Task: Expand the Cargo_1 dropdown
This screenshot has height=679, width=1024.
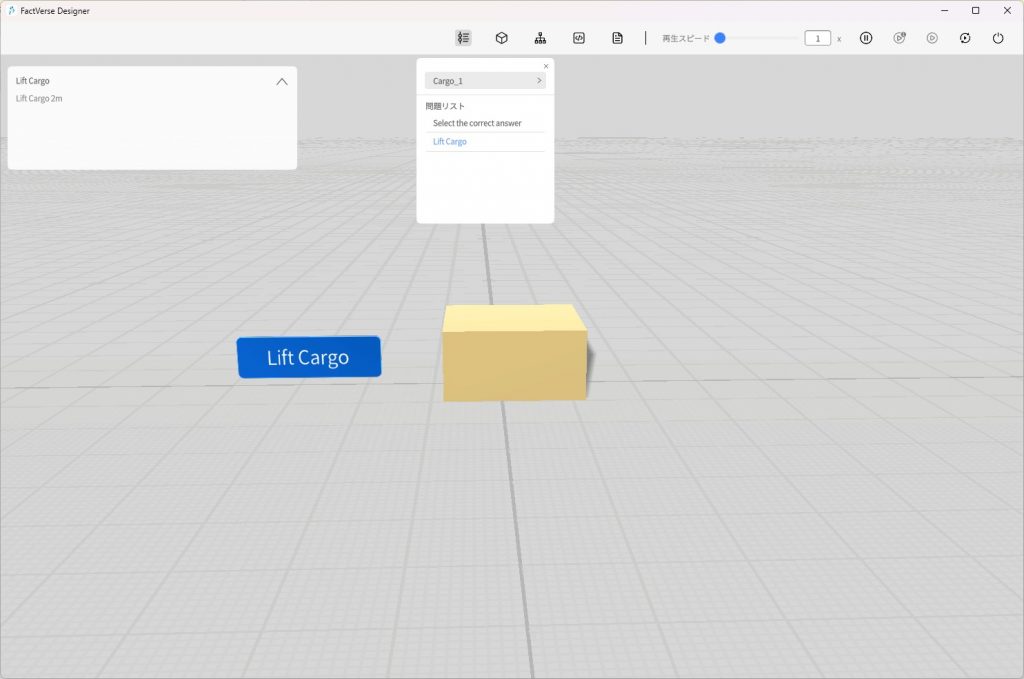Action: (x=485, y=80)
